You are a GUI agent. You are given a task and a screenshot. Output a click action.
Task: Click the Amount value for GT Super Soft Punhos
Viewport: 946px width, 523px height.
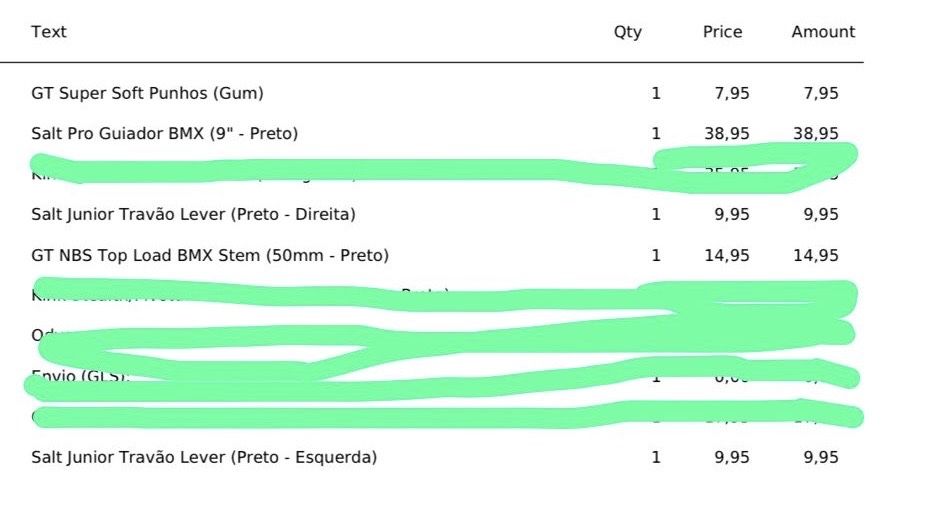(821, 94)
